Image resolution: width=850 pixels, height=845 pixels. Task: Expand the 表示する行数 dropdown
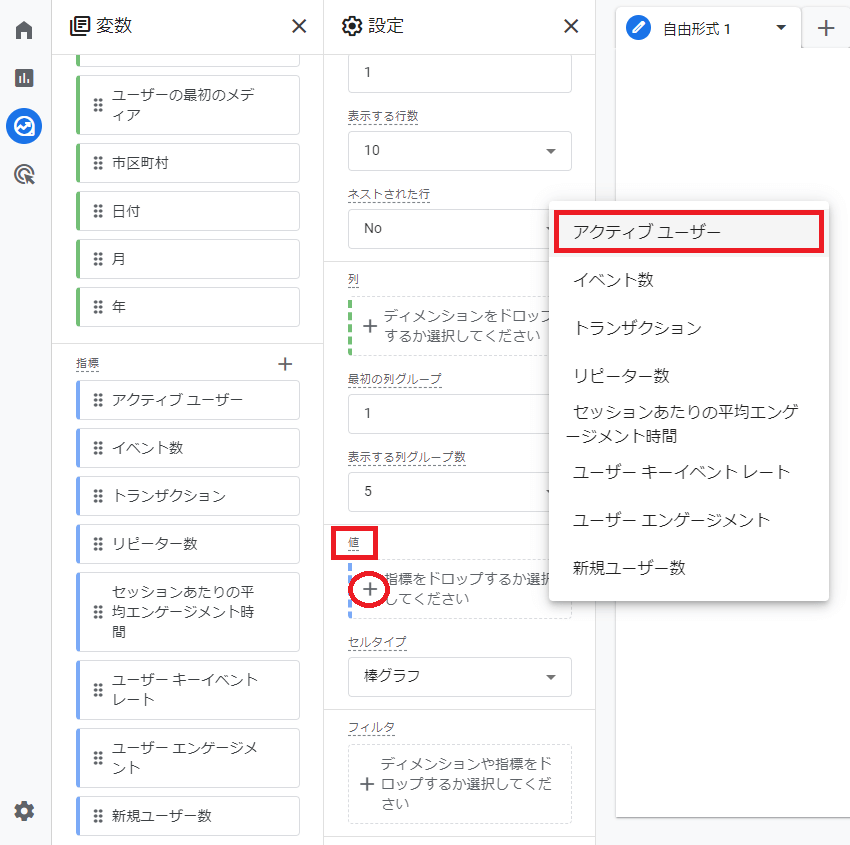[459, 151]
